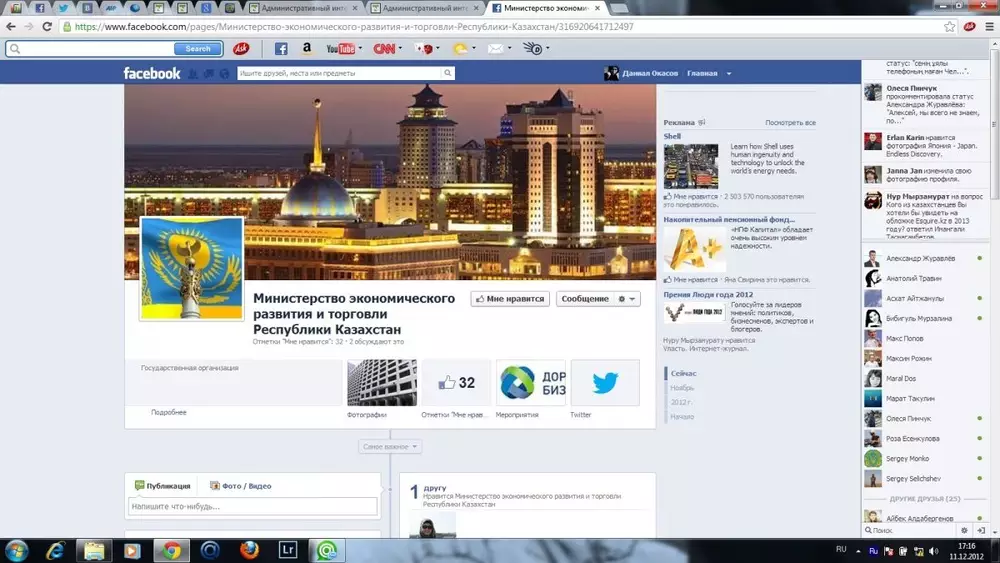
Task: Bookmark the page with the star icon
Action: [x=950, y=27]
